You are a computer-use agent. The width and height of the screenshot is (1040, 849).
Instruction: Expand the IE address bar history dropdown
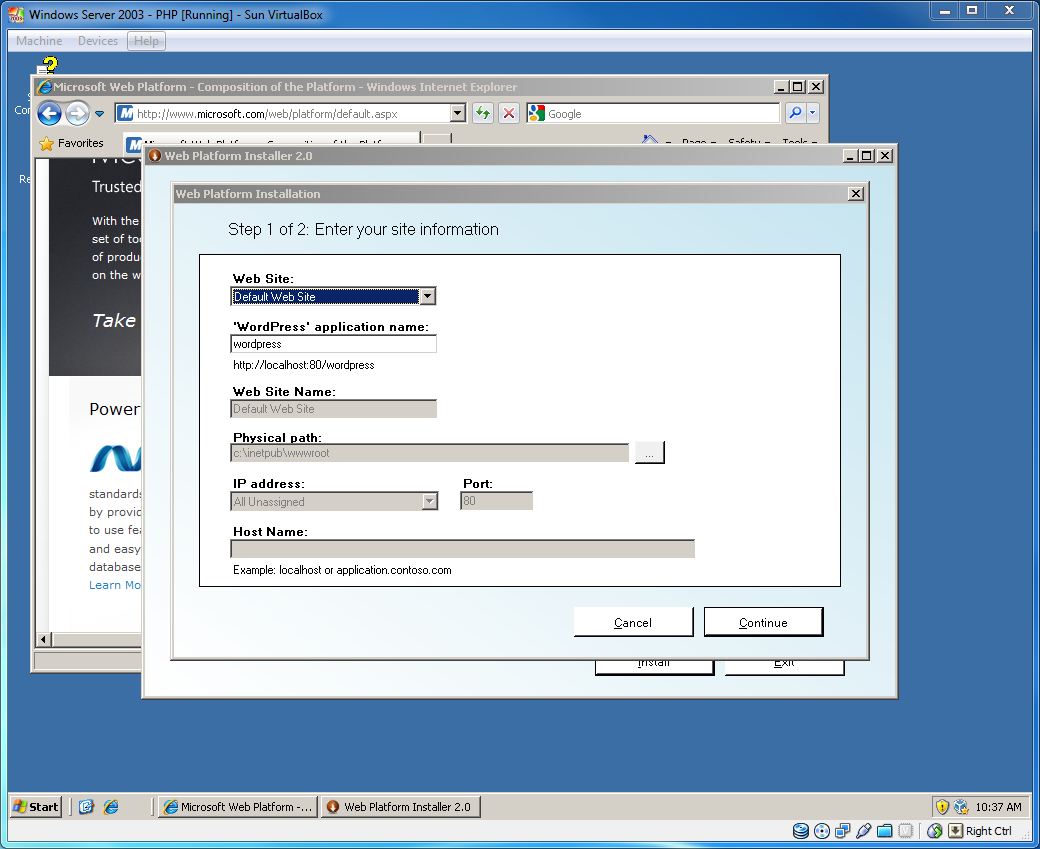[x=458, y=113]
